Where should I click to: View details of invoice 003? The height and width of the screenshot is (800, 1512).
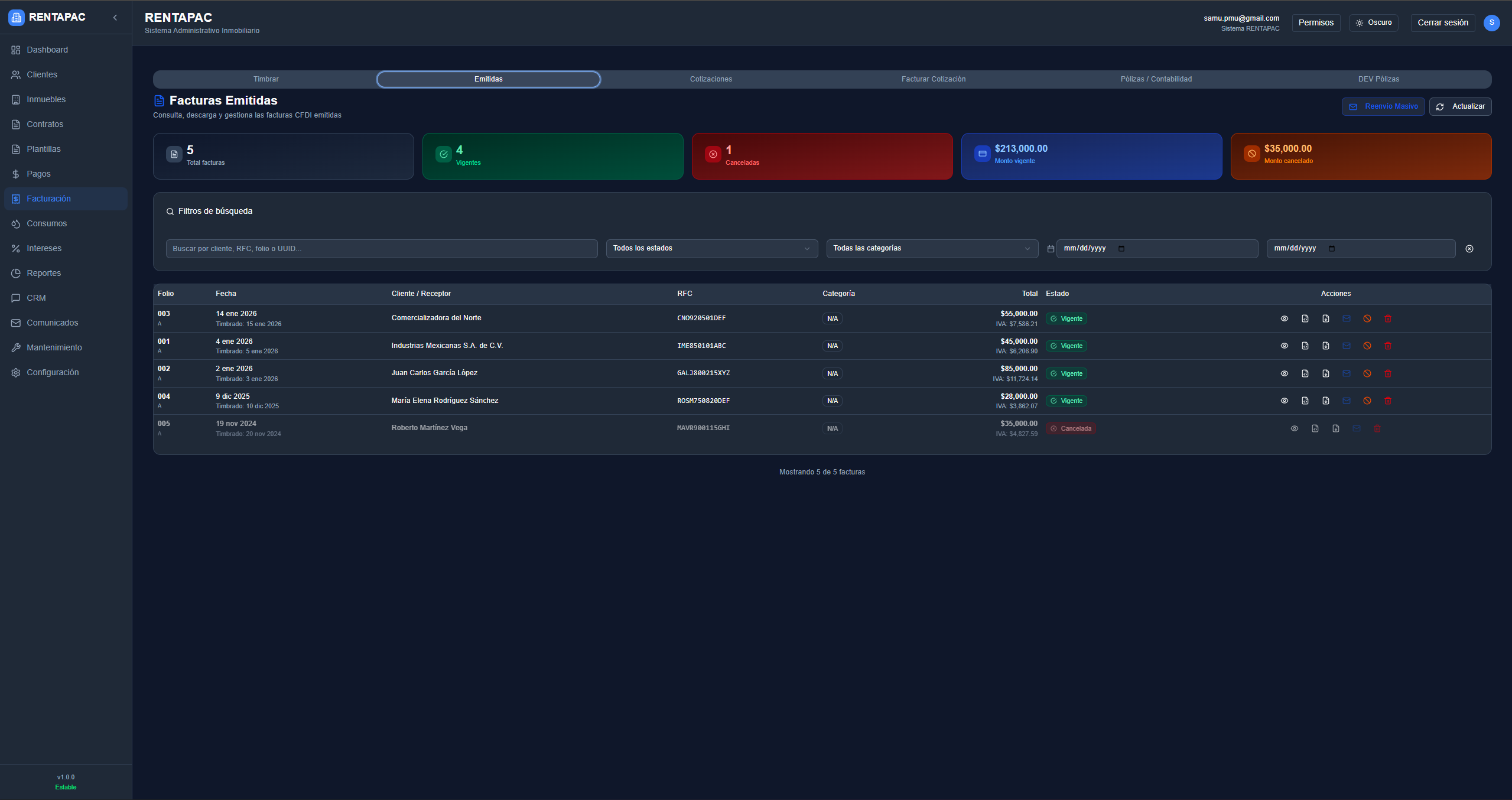coord(1284,318)
